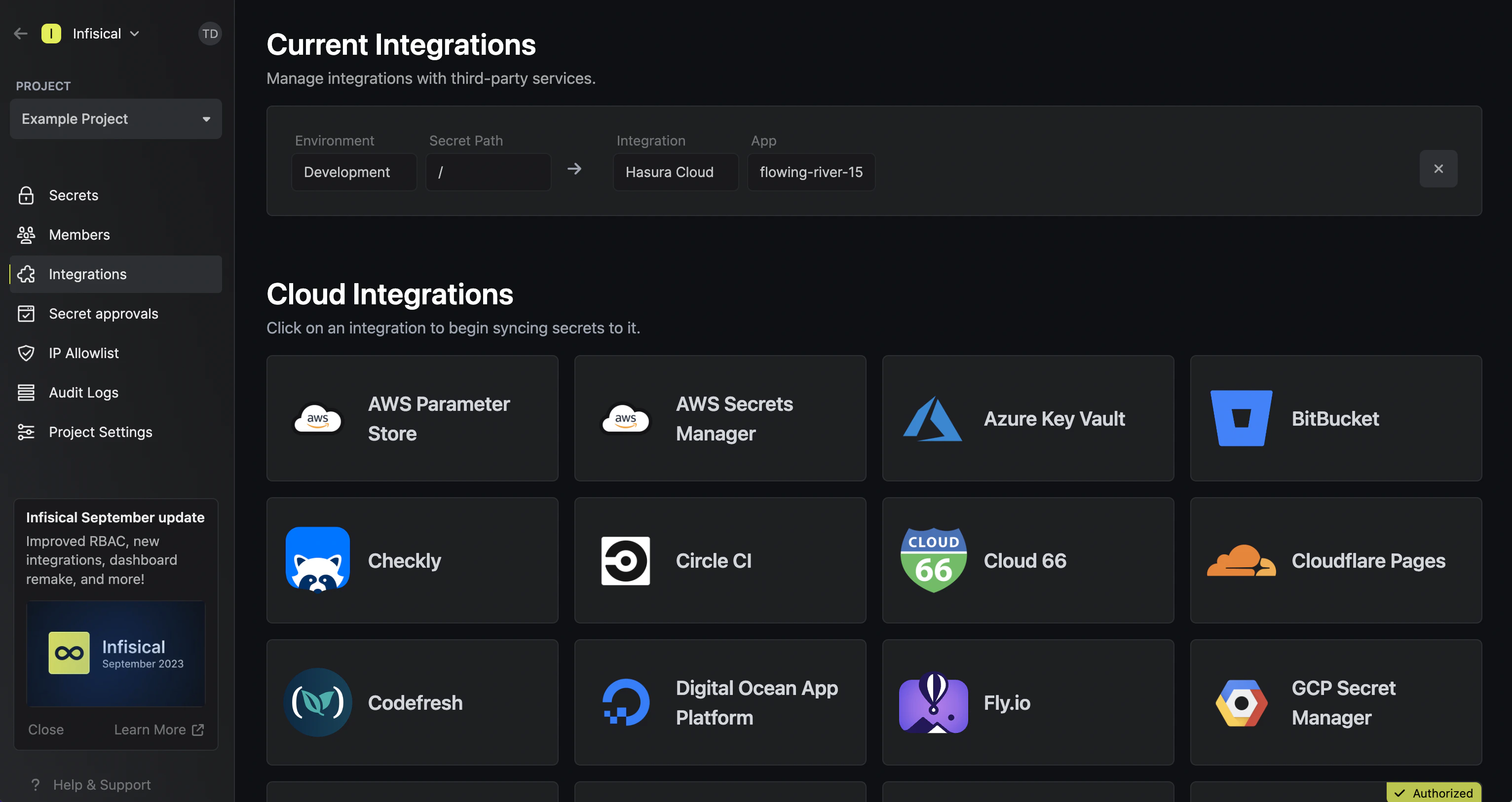Click the Secrets lock icon
The image size is (1512, 802).
click(26, 195)
